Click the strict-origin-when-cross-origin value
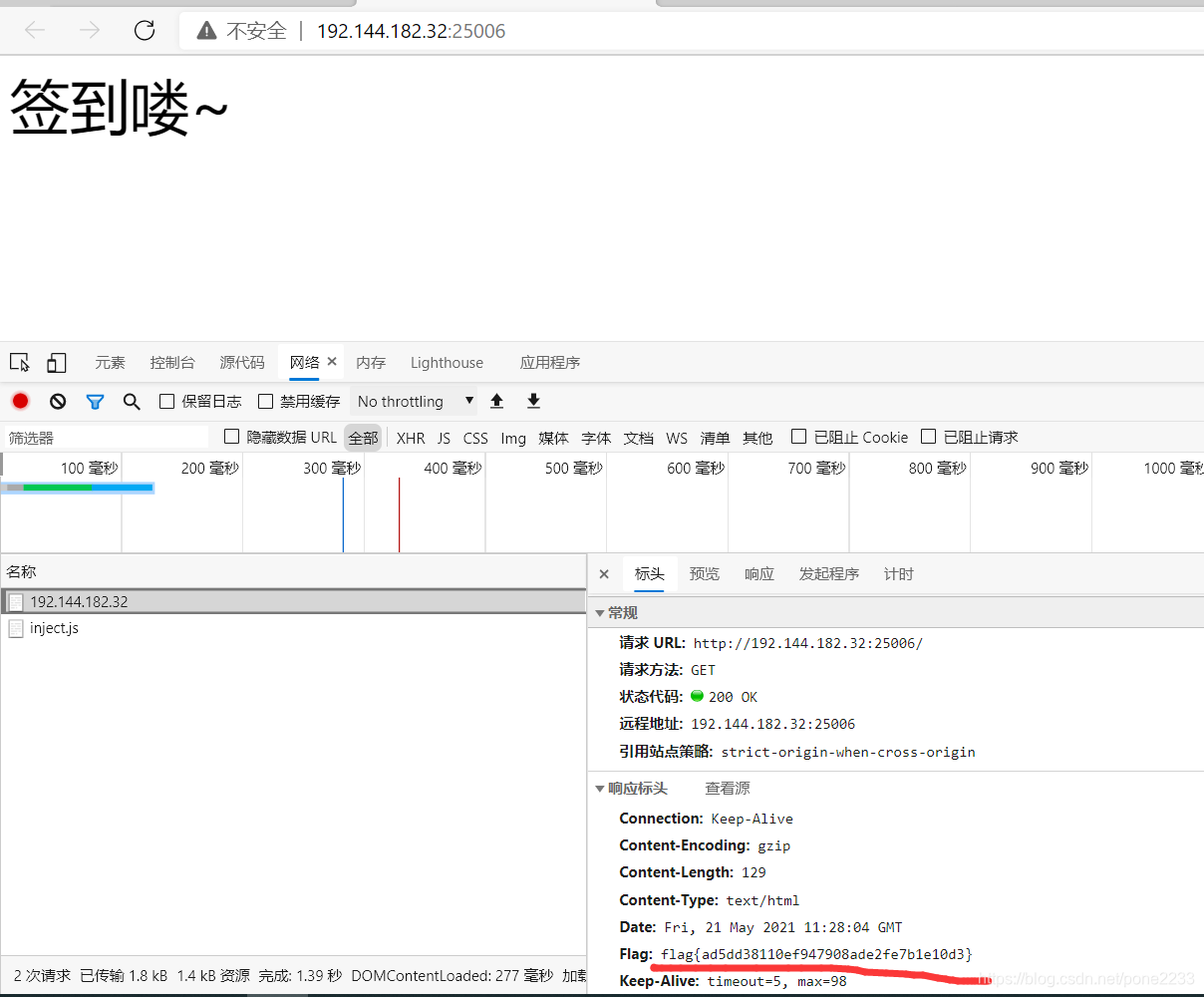The height and width of the screenshot is (997, 1204). click(848, 752)
